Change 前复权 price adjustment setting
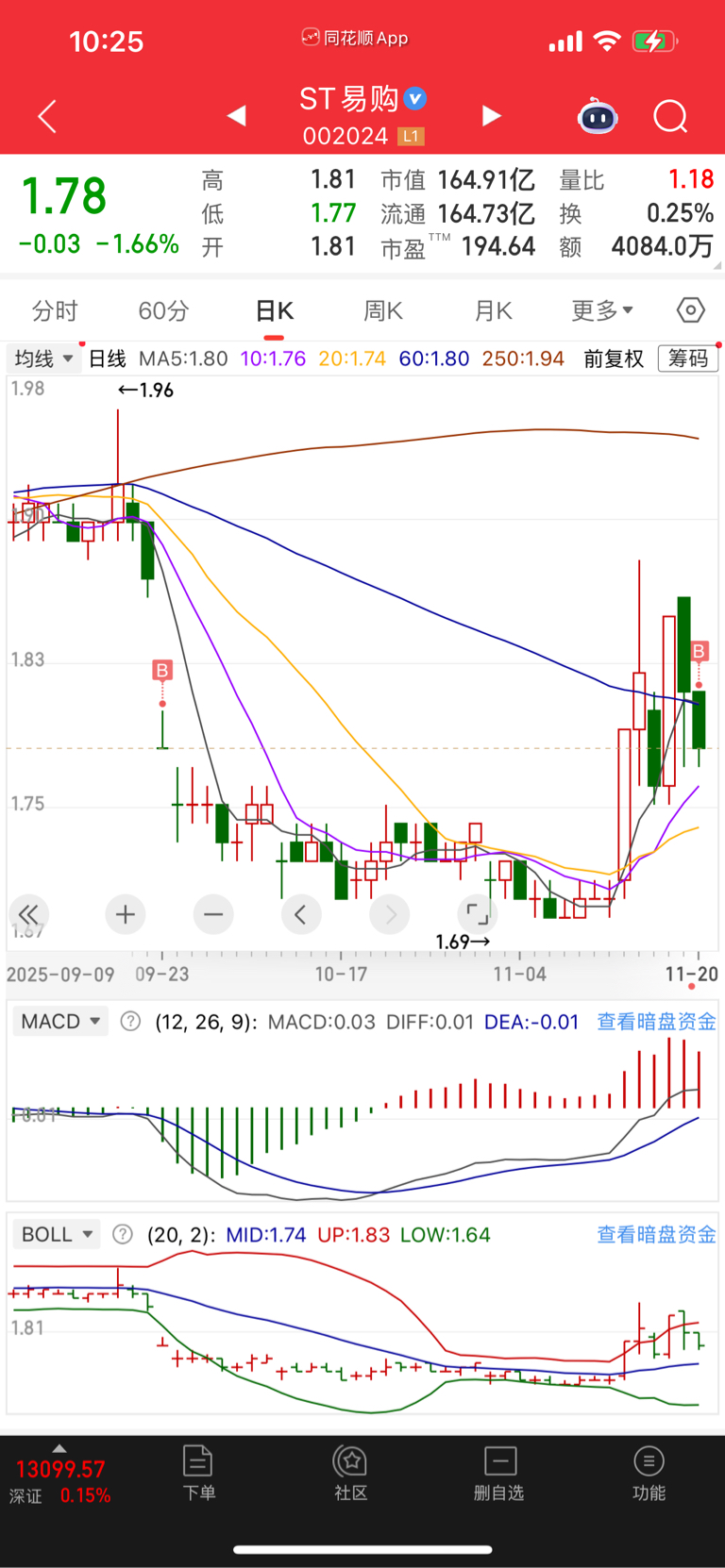The width and height of the screenshot is (725, 1568). pos(614,359)
